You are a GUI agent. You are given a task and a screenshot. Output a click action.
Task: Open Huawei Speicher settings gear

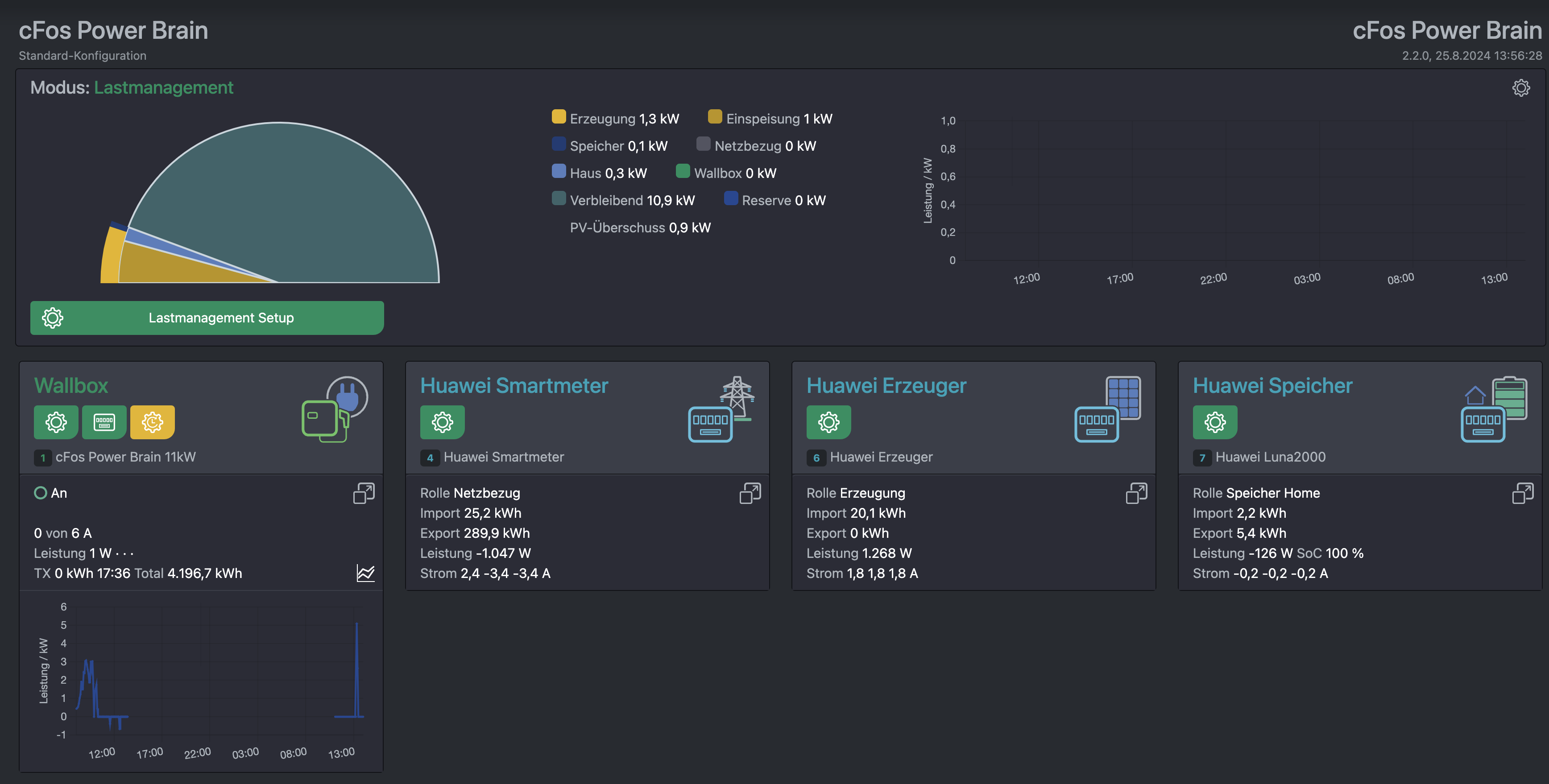coord(1215,422)
